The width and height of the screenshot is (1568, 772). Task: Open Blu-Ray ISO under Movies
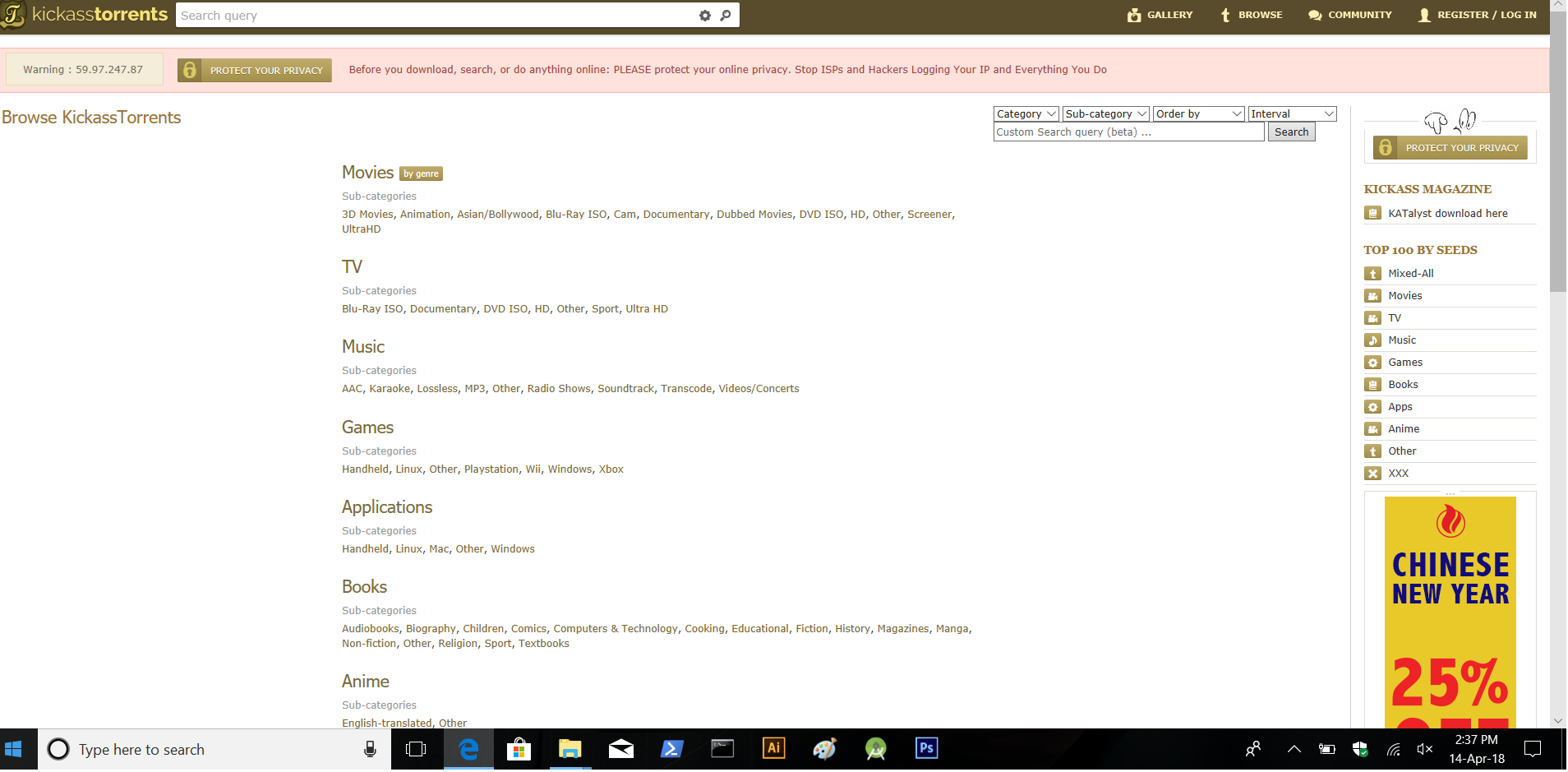576,215
